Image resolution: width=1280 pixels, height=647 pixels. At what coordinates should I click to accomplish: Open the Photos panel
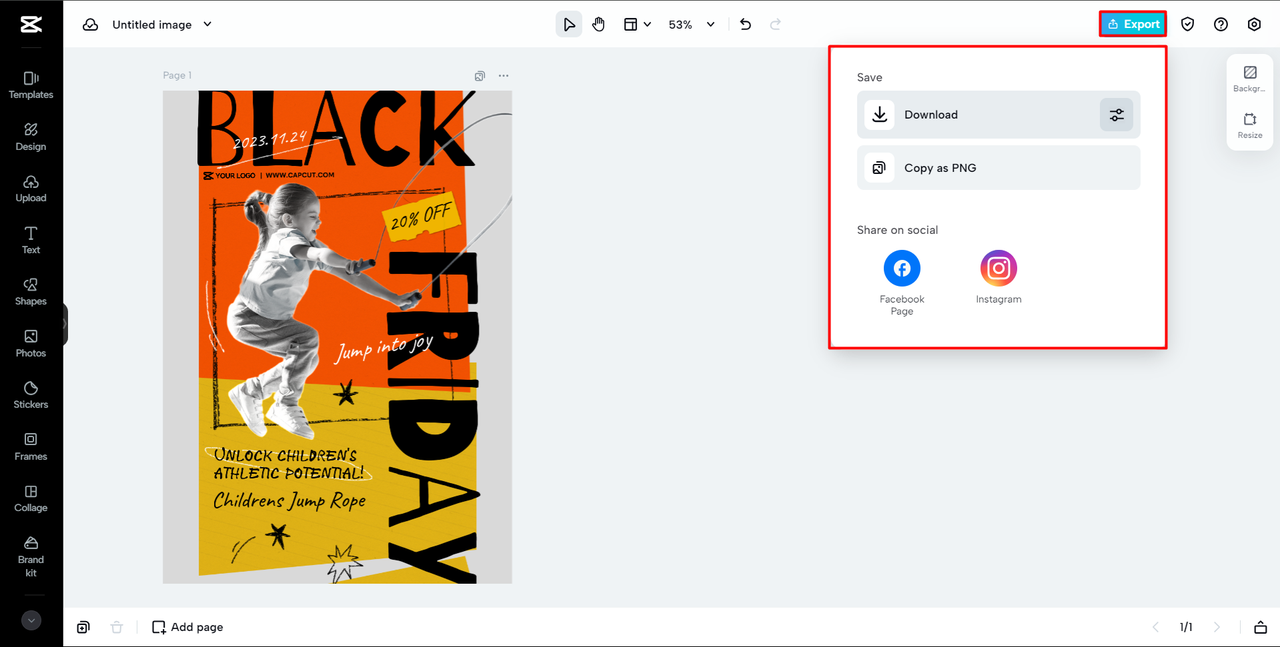[x=31, y=344]
